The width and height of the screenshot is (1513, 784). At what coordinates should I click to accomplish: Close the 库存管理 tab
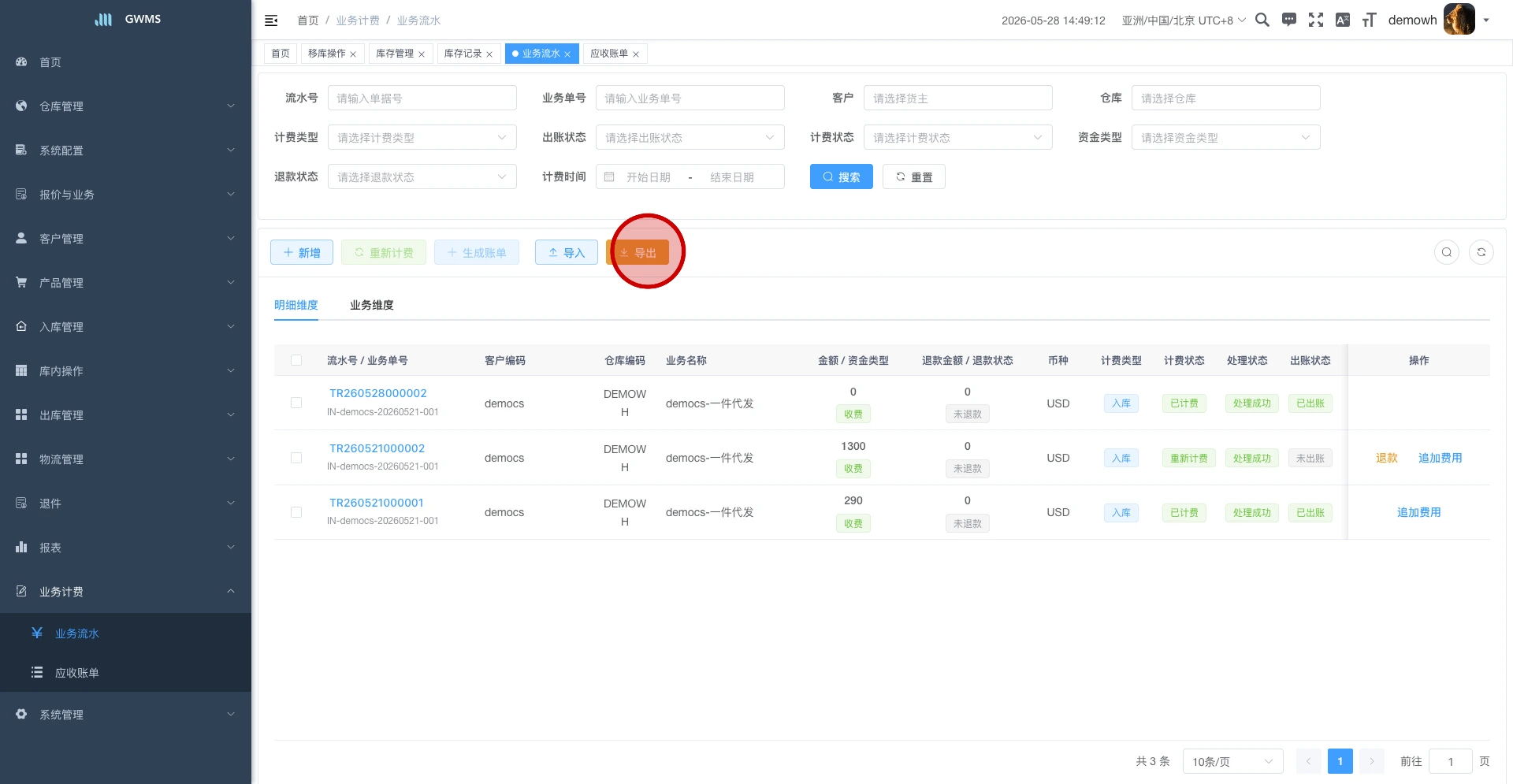pos(422,54)
